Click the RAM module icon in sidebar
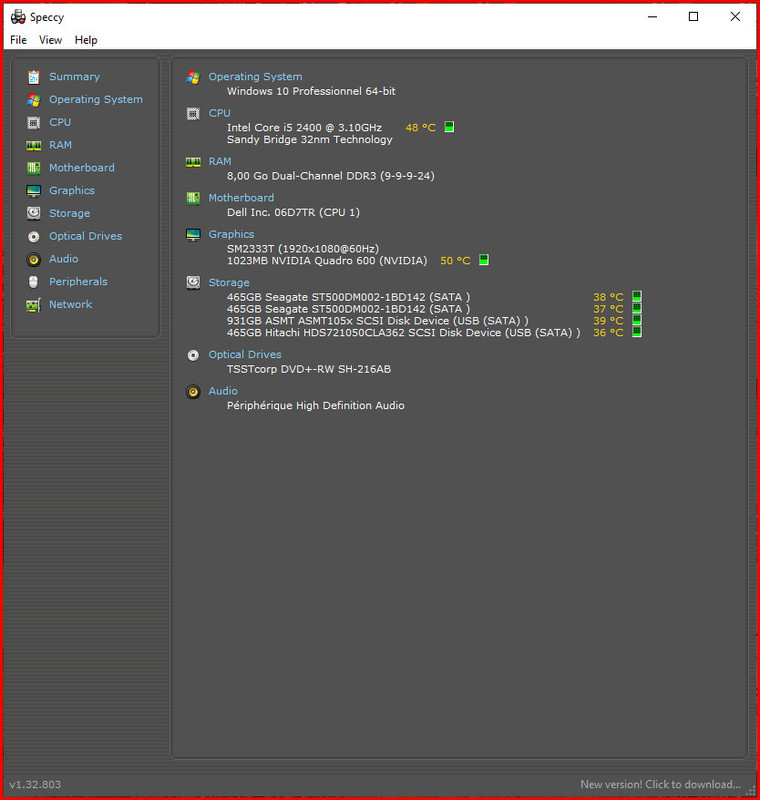The image size is (760, 800). click(34, 145)
